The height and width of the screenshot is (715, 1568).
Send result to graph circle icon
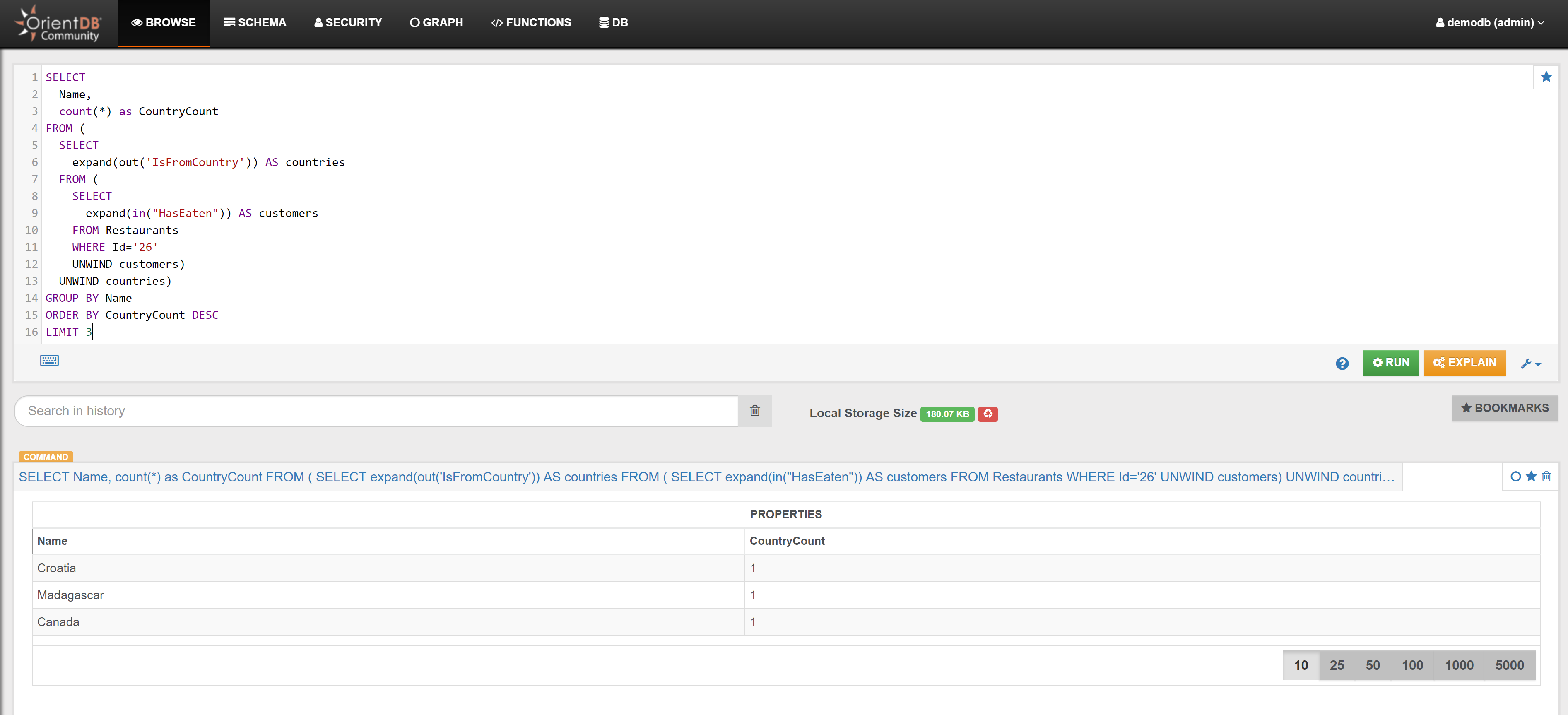point(1515,477)
